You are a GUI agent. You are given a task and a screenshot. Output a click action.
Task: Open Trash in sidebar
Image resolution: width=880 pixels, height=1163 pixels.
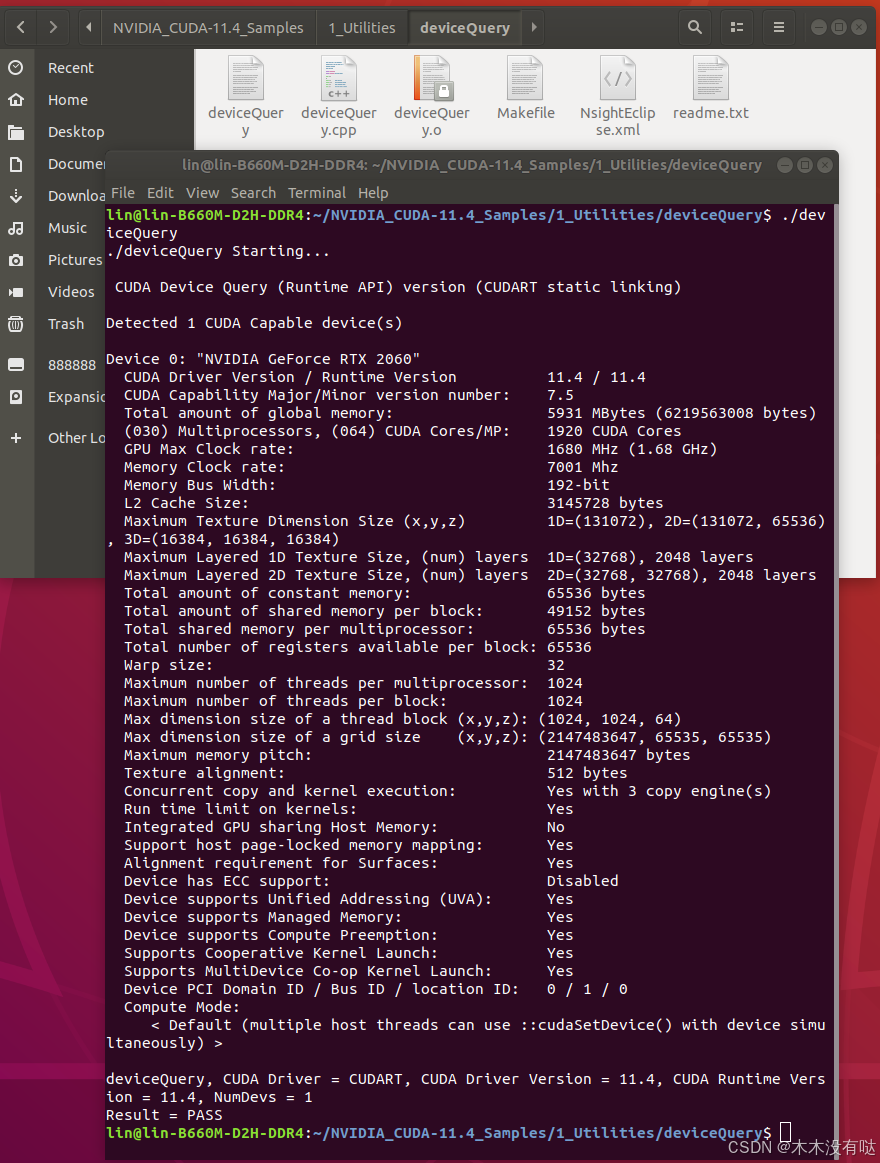(x=65, y=324)
